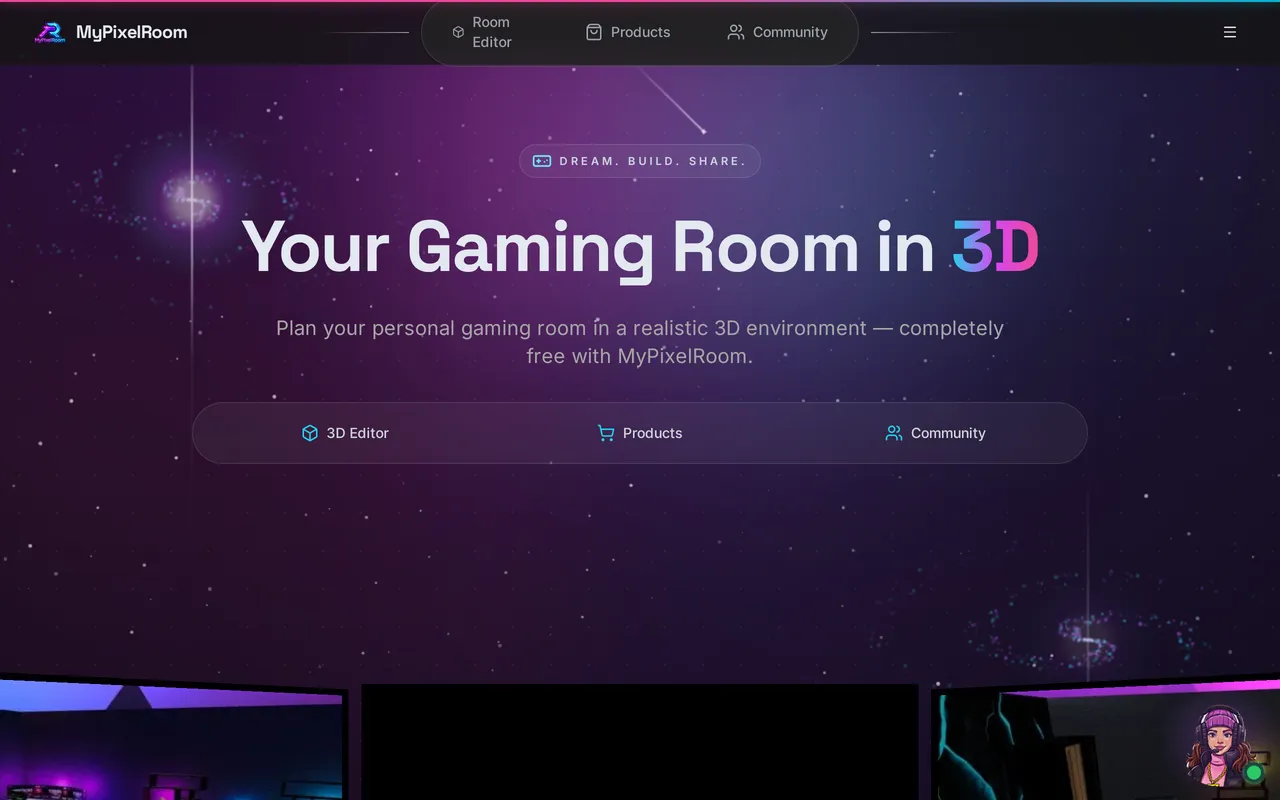Click the dark center room preview panel

point(640,742)
